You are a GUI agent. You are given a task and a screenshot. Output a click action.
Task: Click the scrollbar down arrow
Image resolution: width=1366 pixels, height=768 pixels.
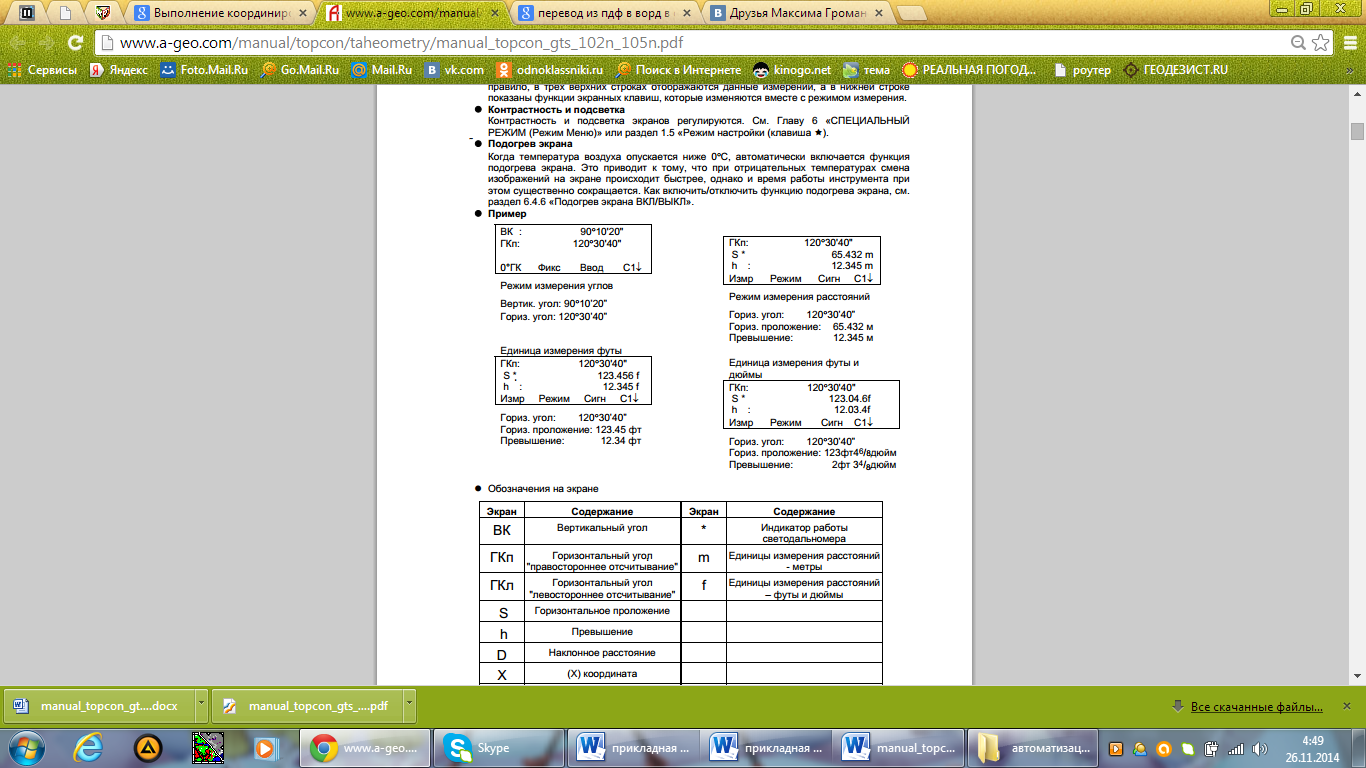pyautogui.click(x=1357, y=676)
